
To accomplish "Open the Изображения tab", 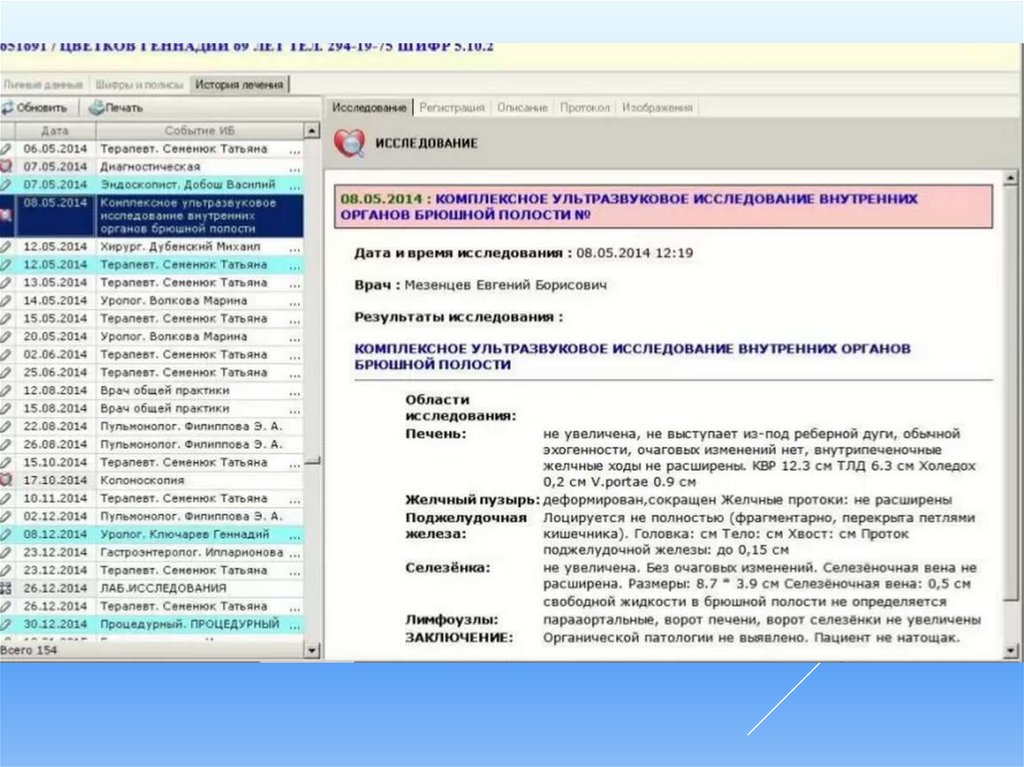I will (x=657, y=107).
